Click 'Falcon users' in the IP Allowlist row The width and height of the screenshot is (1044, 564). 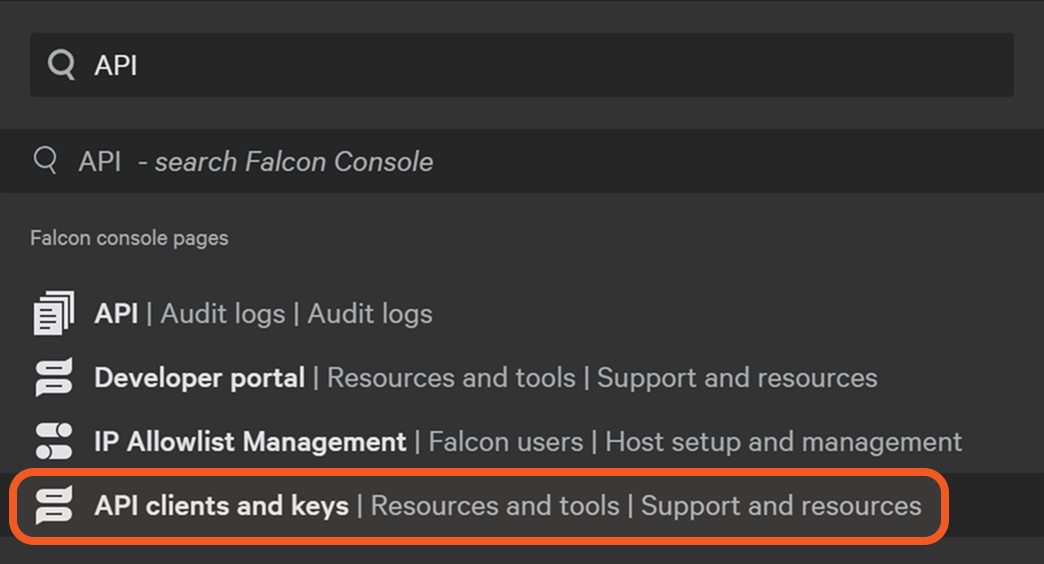[505, 441]
